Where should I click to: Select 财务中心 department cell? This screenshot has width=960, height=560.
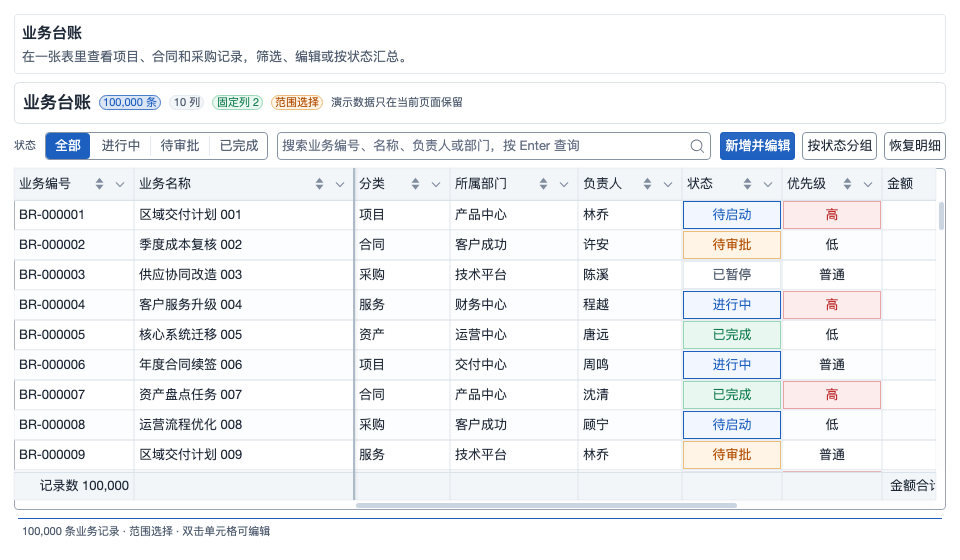coord(514,305)
